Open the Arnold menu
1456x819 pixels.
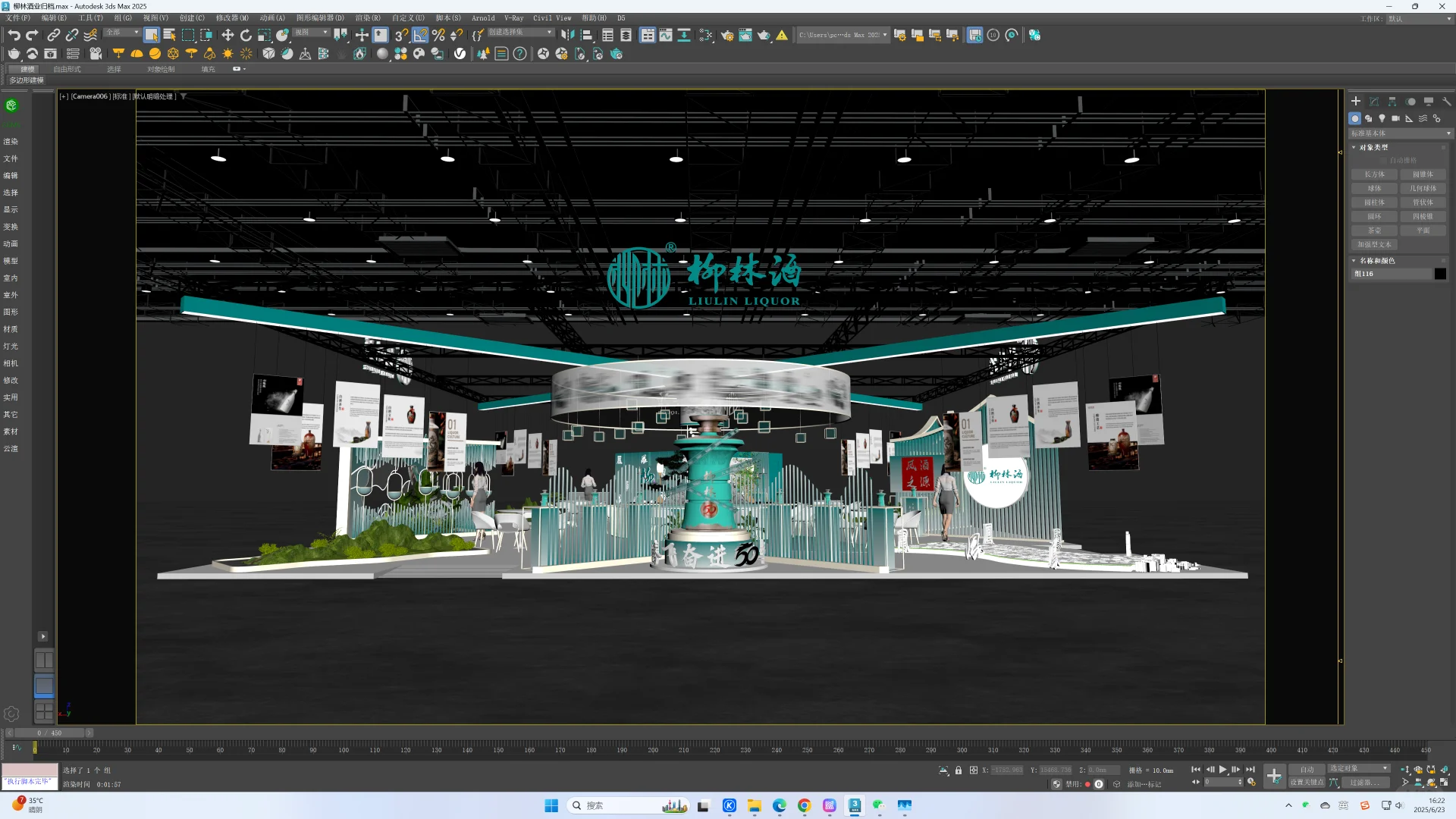pyautogui.click(x=483, y=18)
